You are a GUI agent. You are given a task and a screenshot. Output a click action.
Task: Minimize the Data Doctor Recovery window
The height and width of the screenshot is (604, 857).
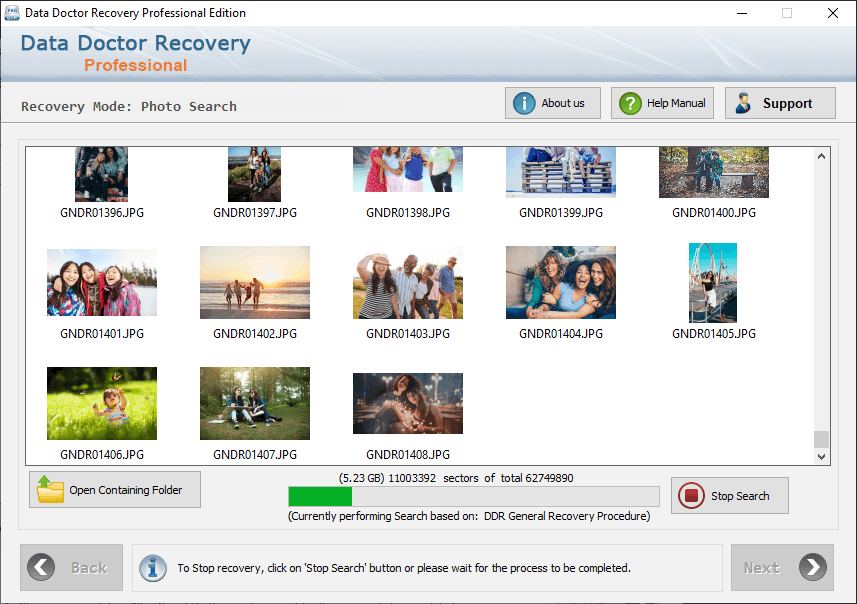coord(742,13)
